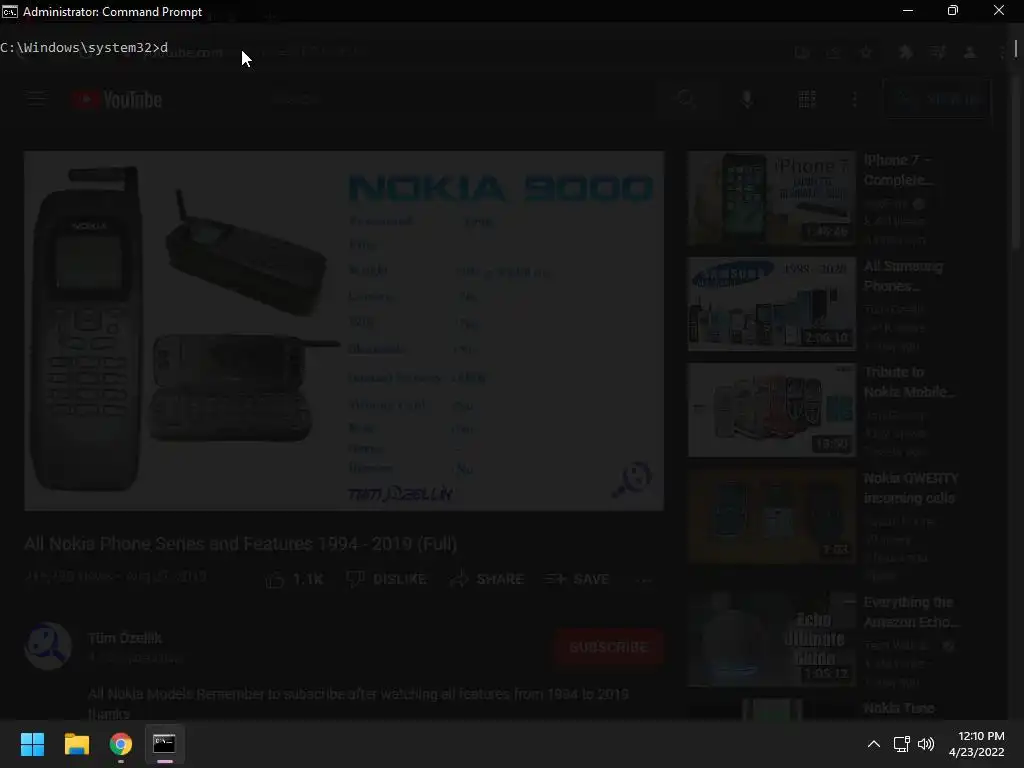Open Tribute to Nokia Mobile thumbnail
The height and width of the screenshot is (768, 1024).
[x=771, y=410]
